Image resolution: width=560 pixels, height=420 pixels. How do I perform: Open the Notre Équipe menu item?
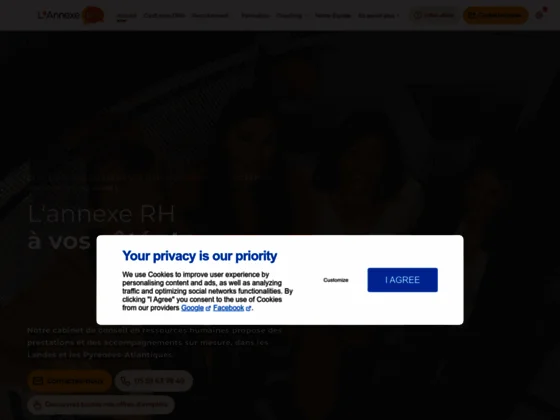(332, 15)
